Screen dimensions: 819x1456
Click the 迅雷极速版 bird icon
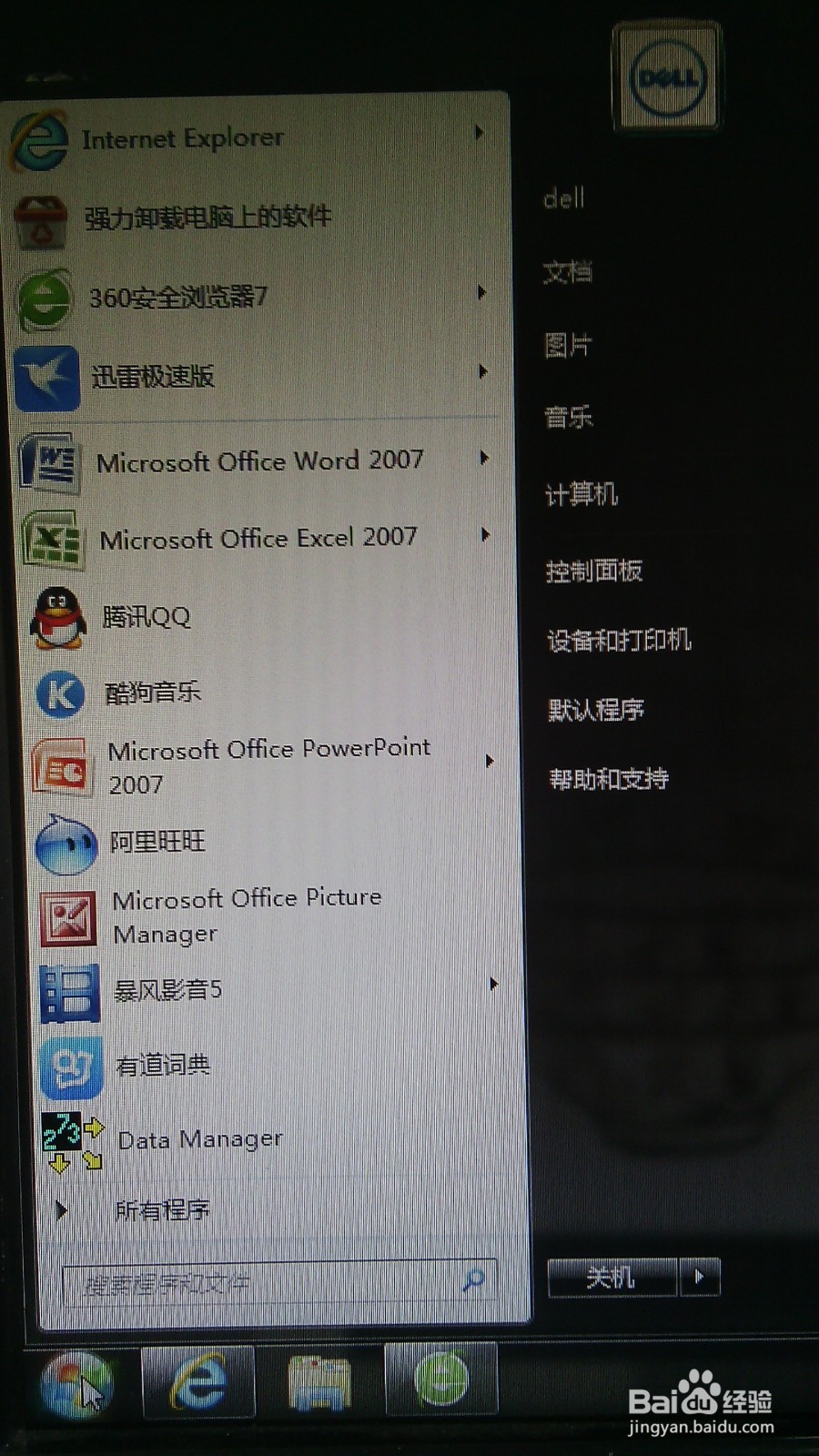[x=47, y=377]
